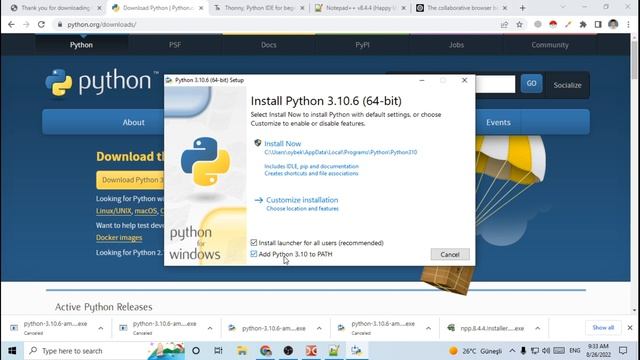Viewport: 640px width, 360px height.
Task: Click the red extension icon in Chrome toolbar
Action: [553, 24]
